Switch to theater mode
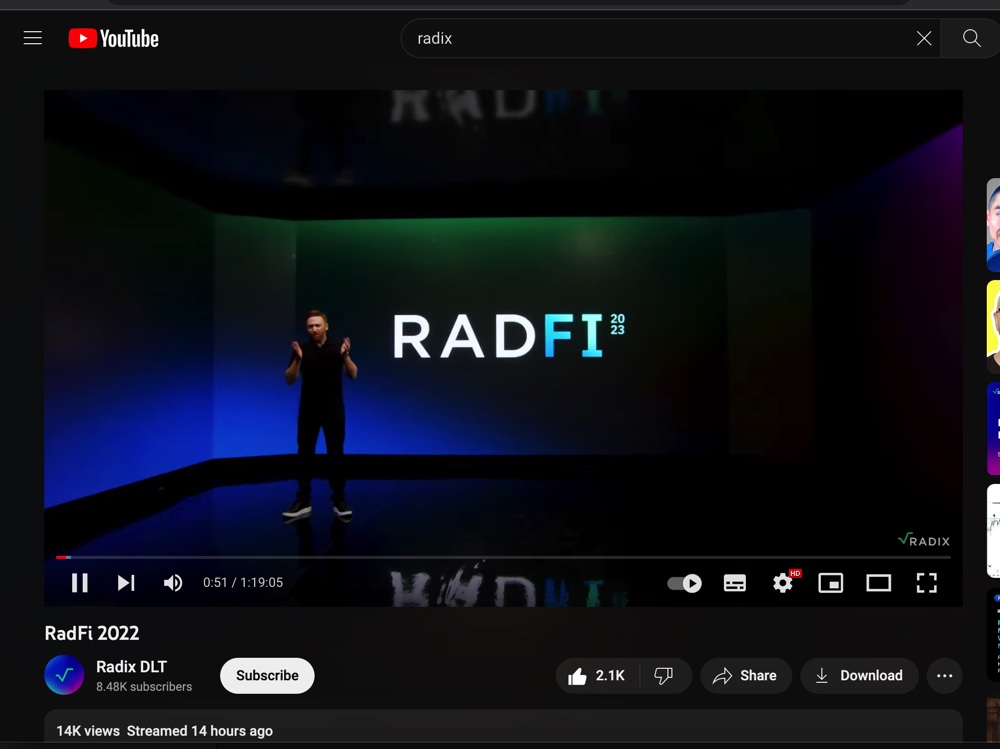This screenshot has height=749, width=1000. tap(879, 583)
